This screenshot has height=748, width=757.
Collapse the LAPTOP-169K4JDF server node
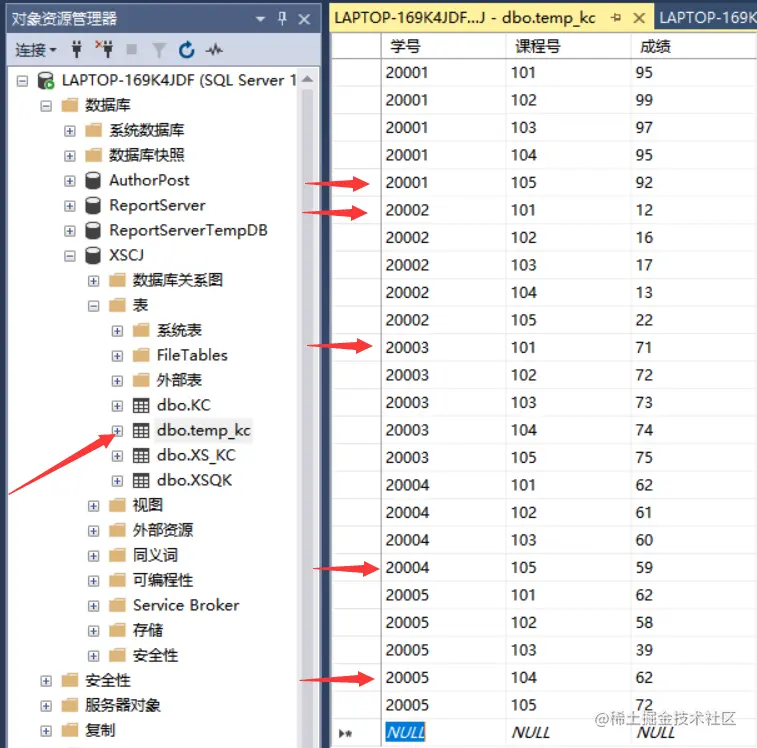point(22,81)
